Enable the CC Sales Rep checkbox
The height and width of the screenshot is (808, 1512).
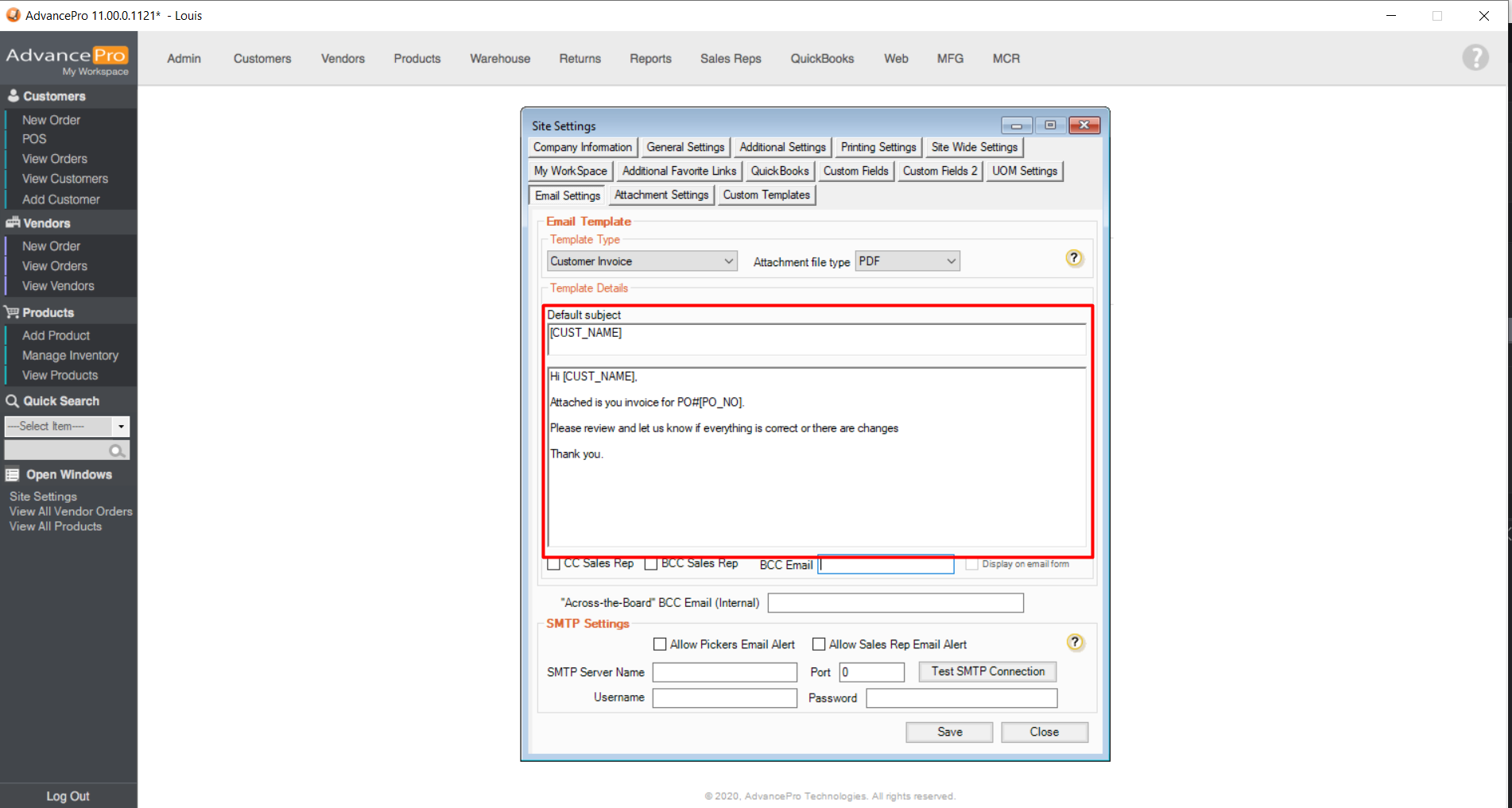tap(554, 564)
